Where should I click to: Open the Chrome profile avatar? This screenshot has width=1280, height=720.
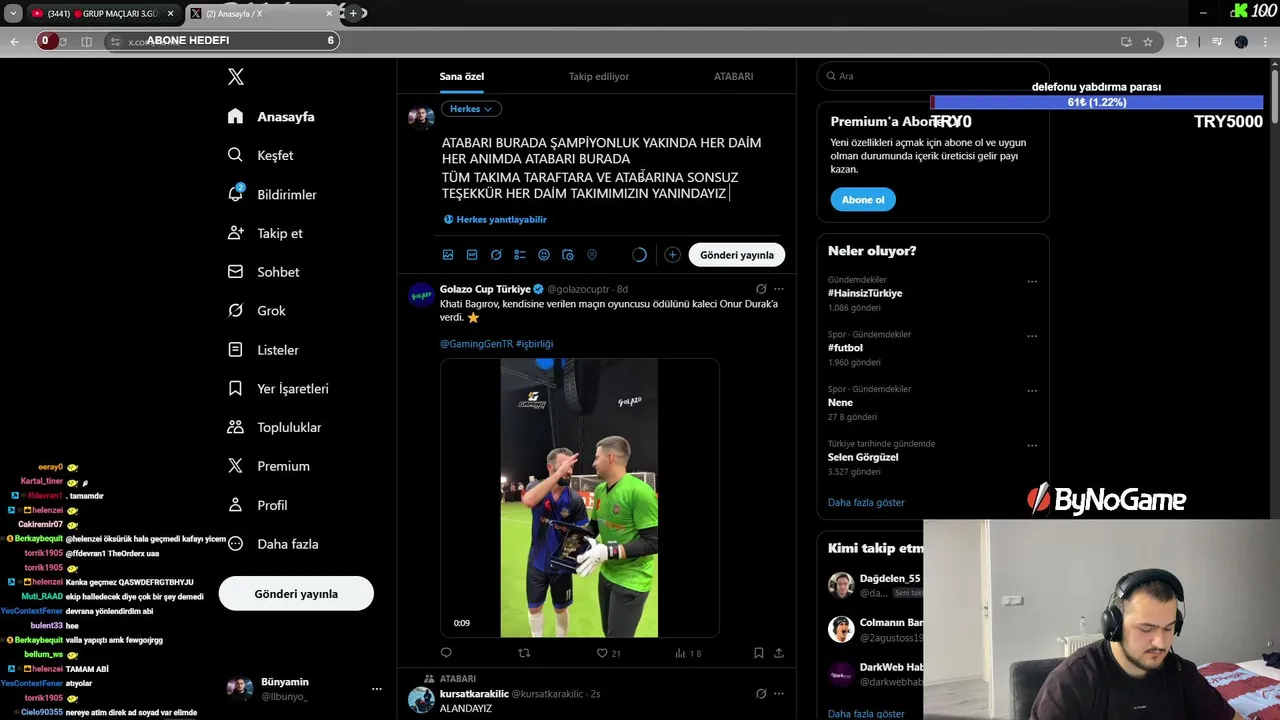pyautogui.click(x=1241, y=41)
